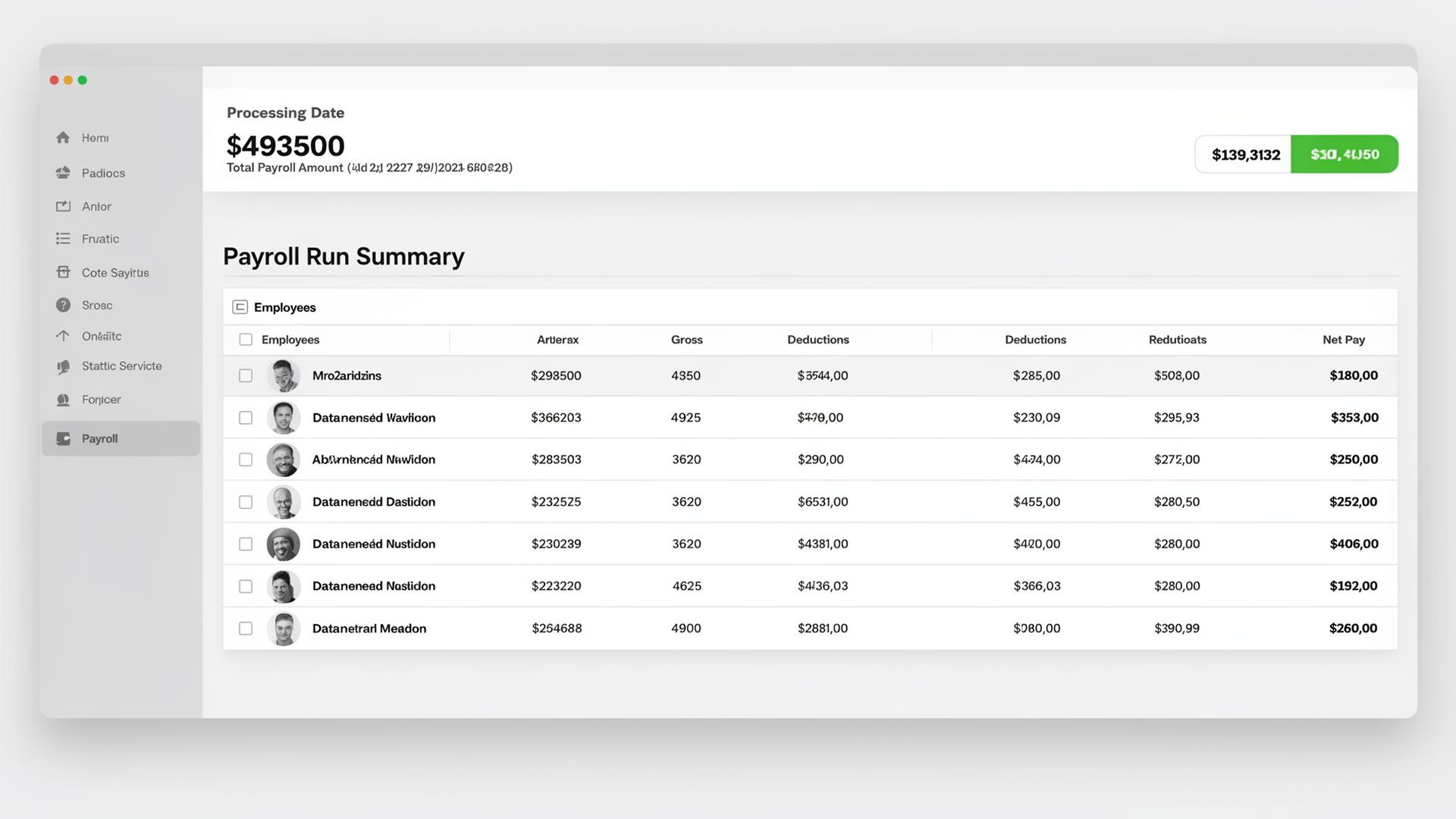This screenshot has height=819, width=1456.
Task: Click the green $30,4U50 button
Action: (1345, 155)
